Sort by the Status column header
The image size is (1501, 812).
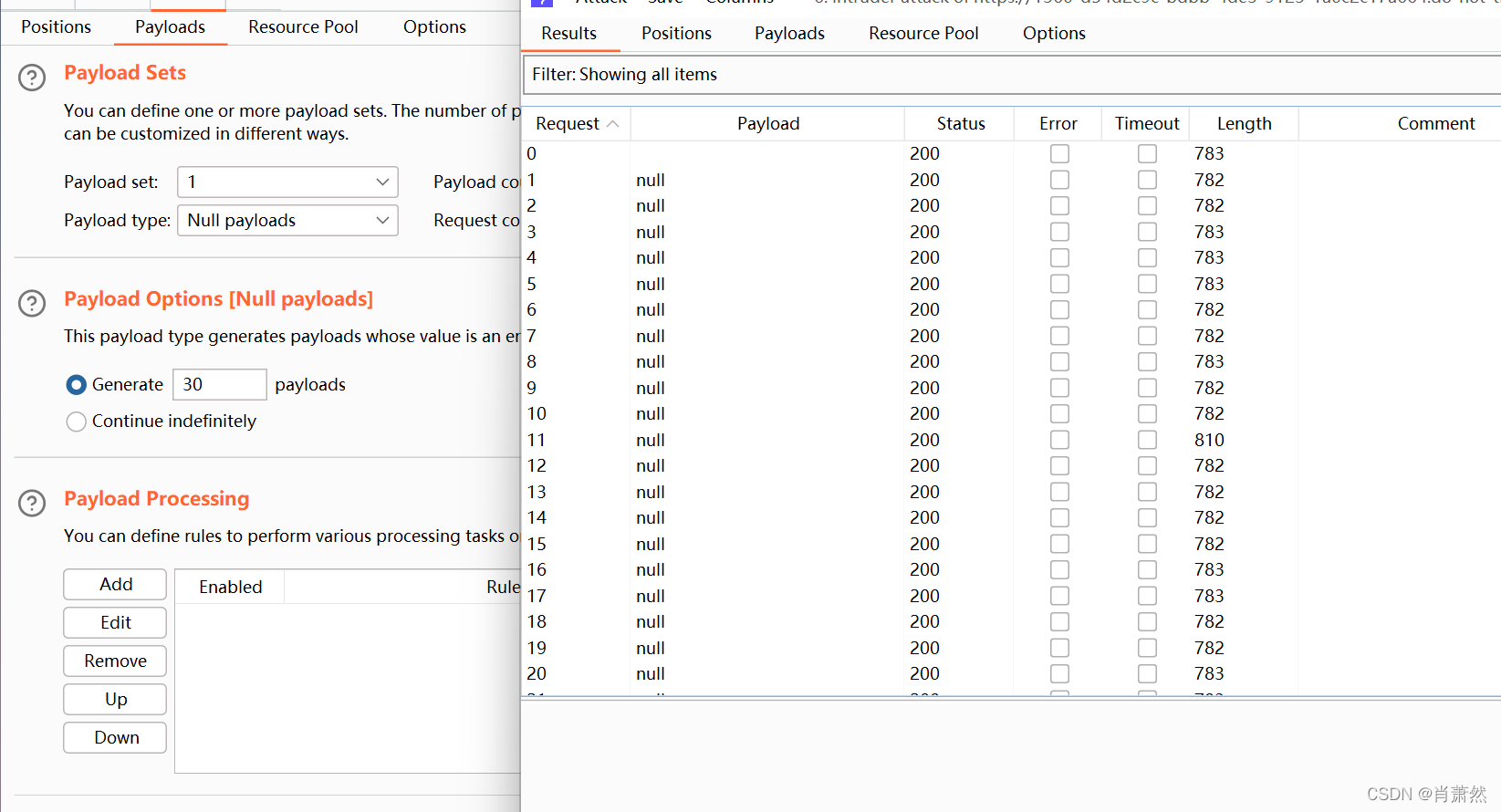960,124
